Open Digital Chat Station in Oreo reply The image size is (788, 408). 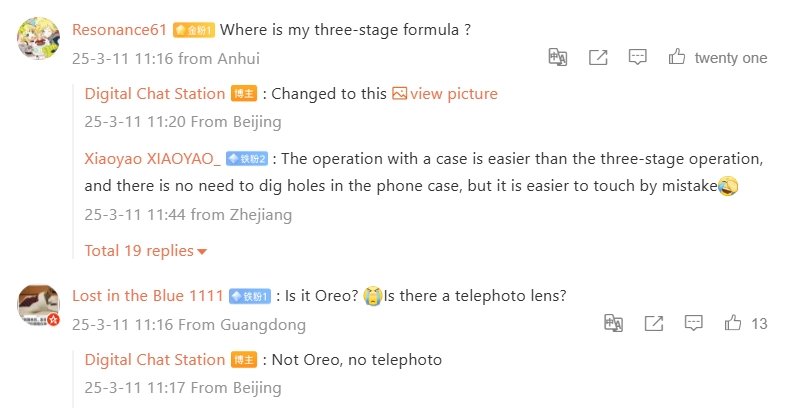pyautogui.click(x=155, y=360)
